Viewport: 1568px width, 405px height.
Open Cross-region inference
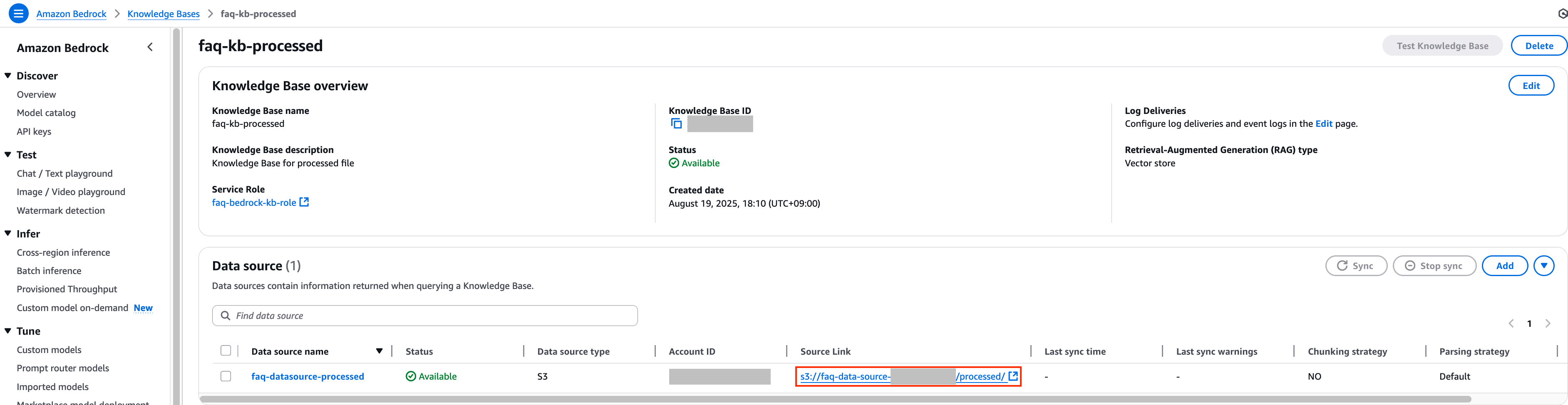pyautogui.click(x=63, y=253)
